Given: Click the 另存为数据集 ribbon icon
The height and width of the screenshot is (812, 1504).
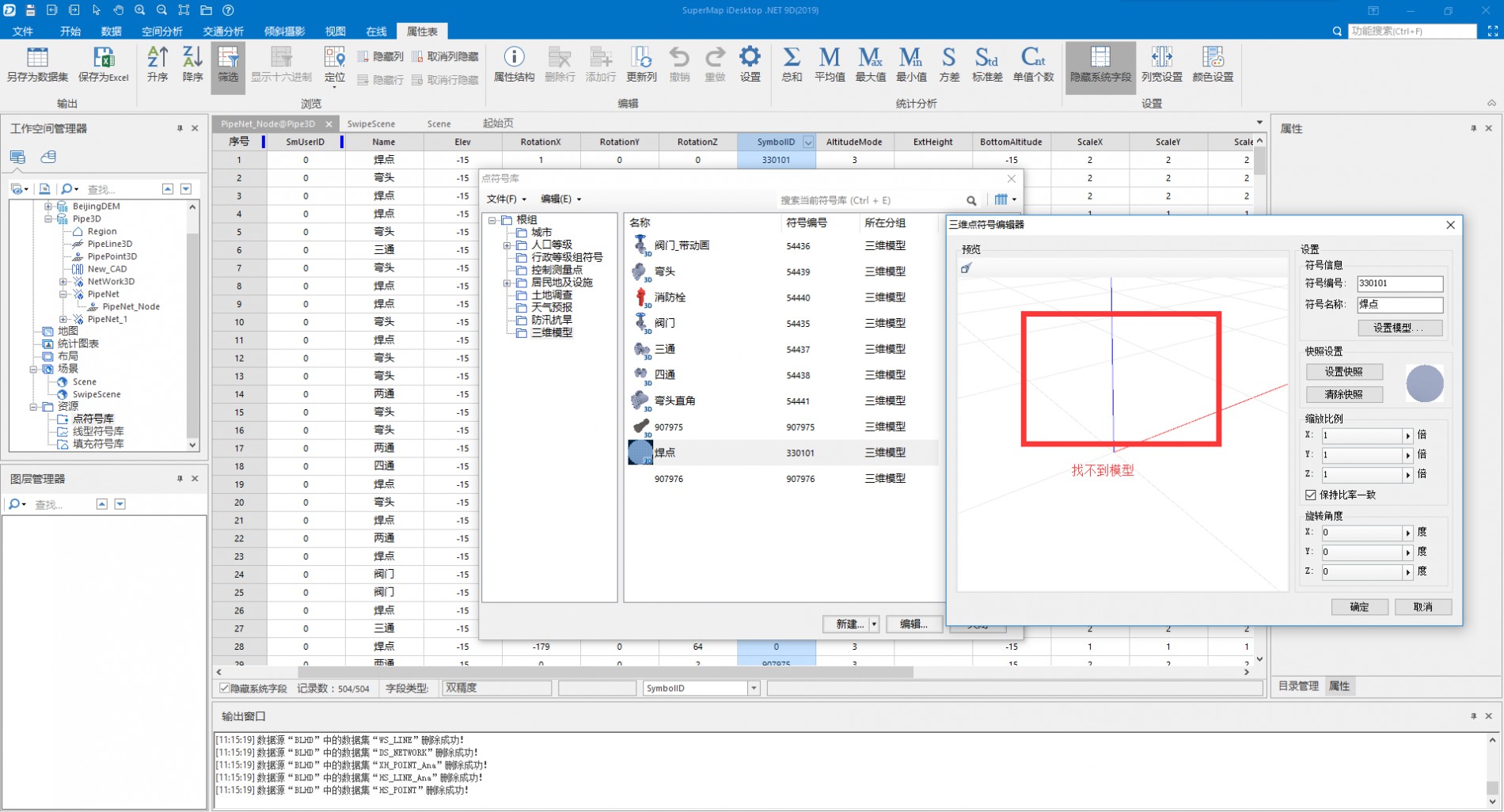Looking at the screenshot, I should coord(37,65).
